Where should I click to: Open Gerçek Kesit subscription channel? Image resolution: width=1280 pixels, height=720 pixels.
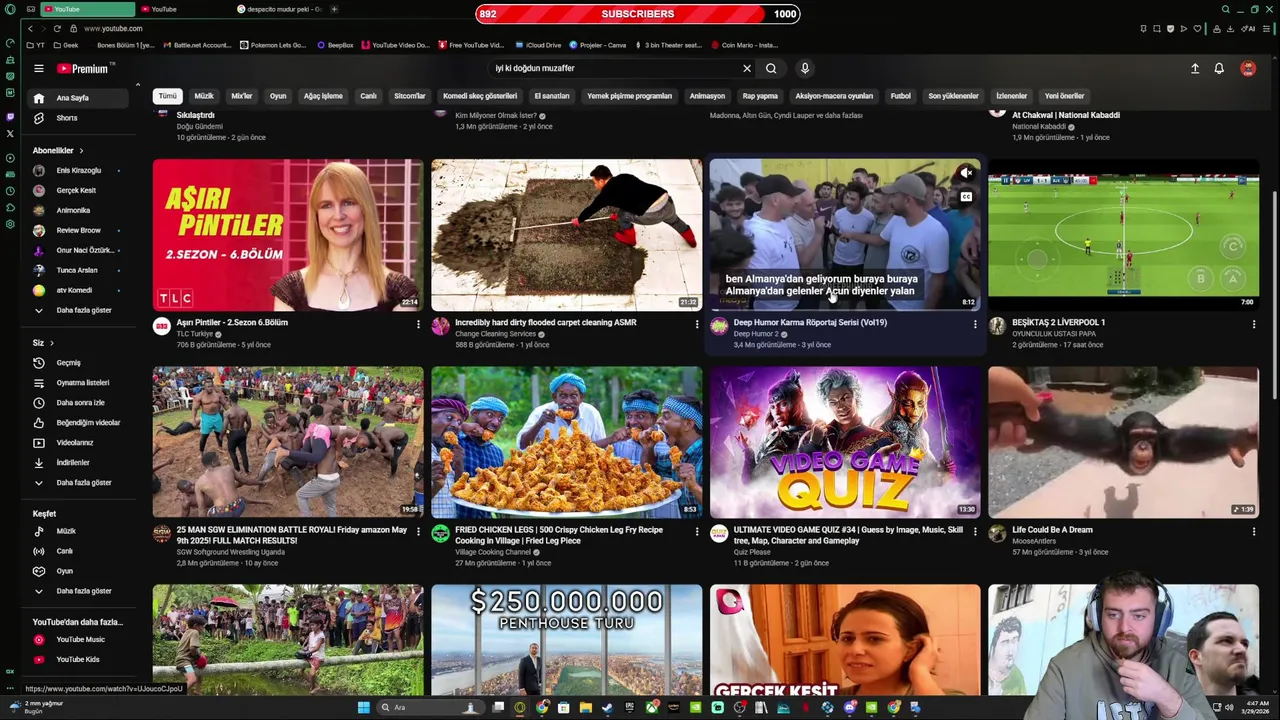tap(76, 190)
